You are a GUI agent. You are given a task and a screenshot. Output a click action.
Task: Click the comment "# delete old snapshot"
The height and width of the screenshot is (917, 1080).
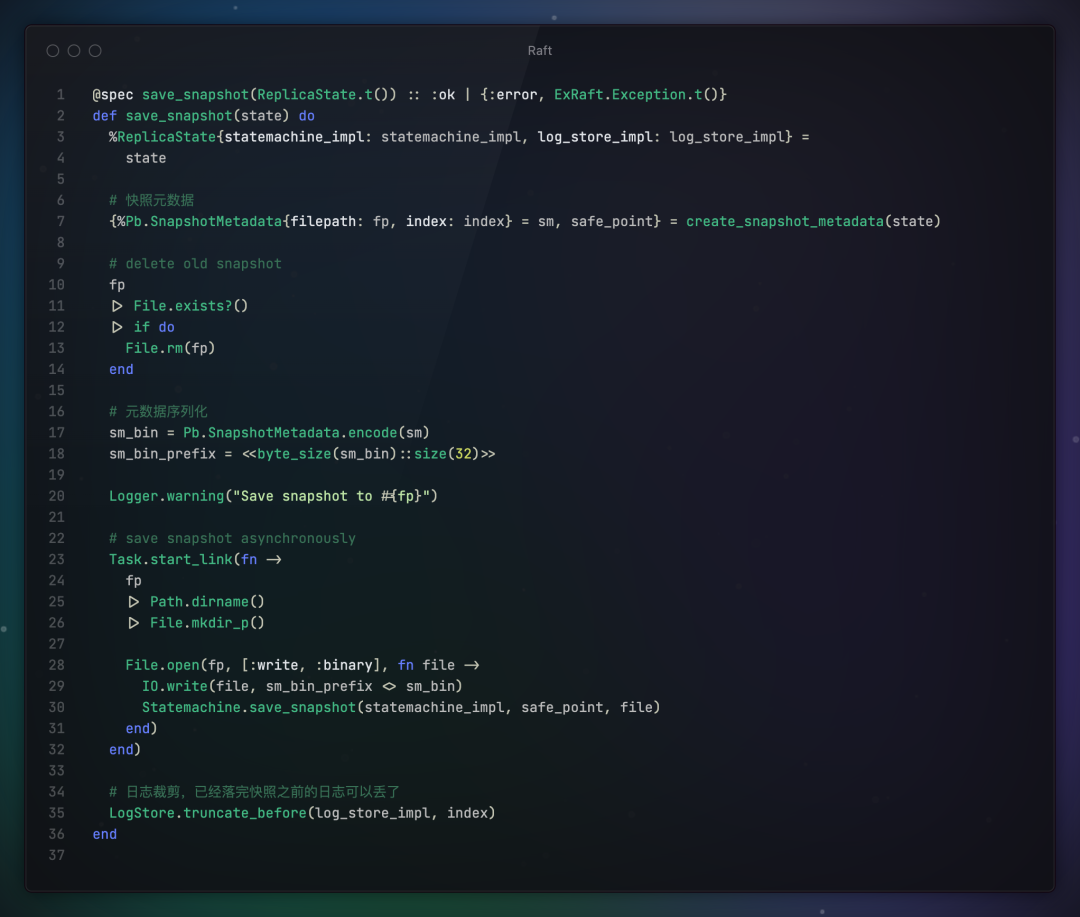(x=195, y=264)
